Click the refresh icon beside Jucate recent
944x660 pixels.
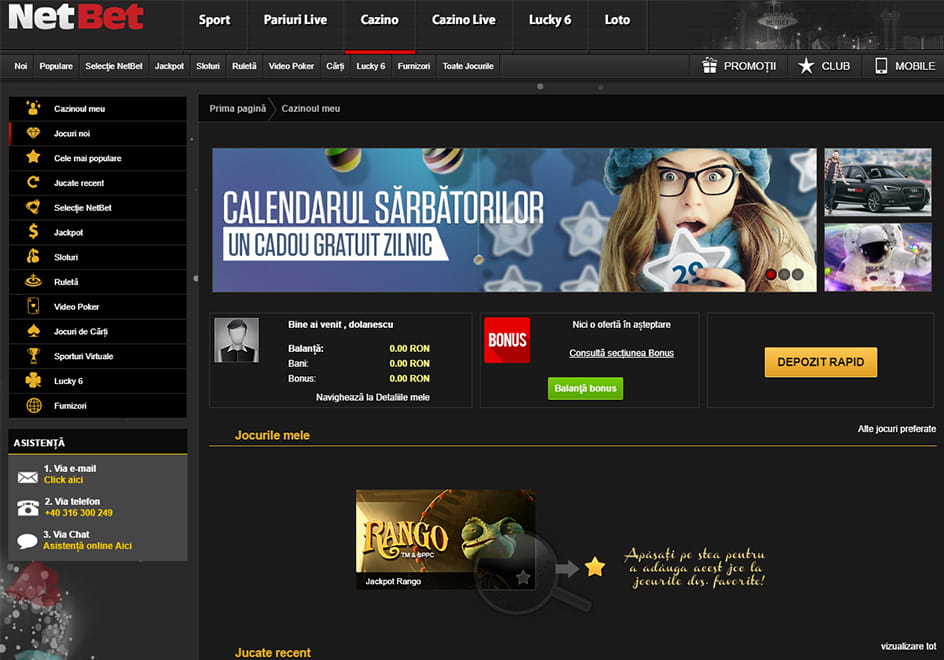[x=33, y=182]
